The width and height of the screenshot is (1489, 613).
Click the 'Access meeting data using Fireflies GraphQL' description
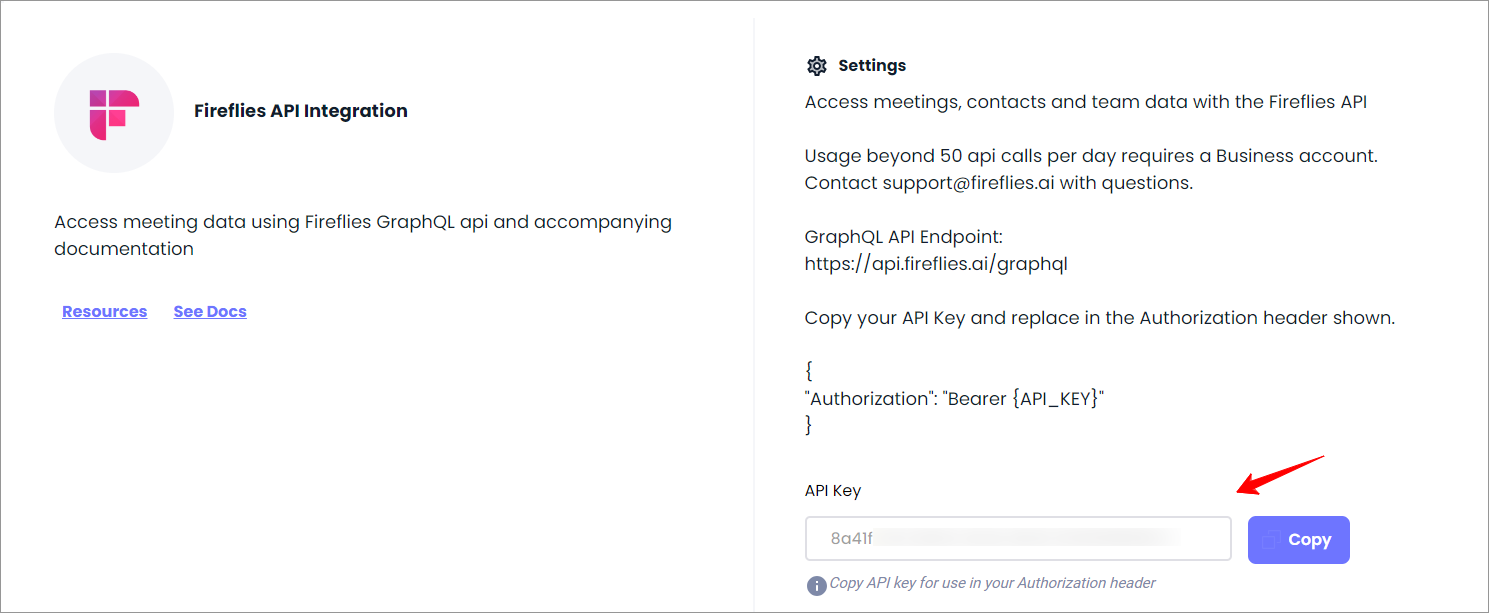[x=363, y=235]
